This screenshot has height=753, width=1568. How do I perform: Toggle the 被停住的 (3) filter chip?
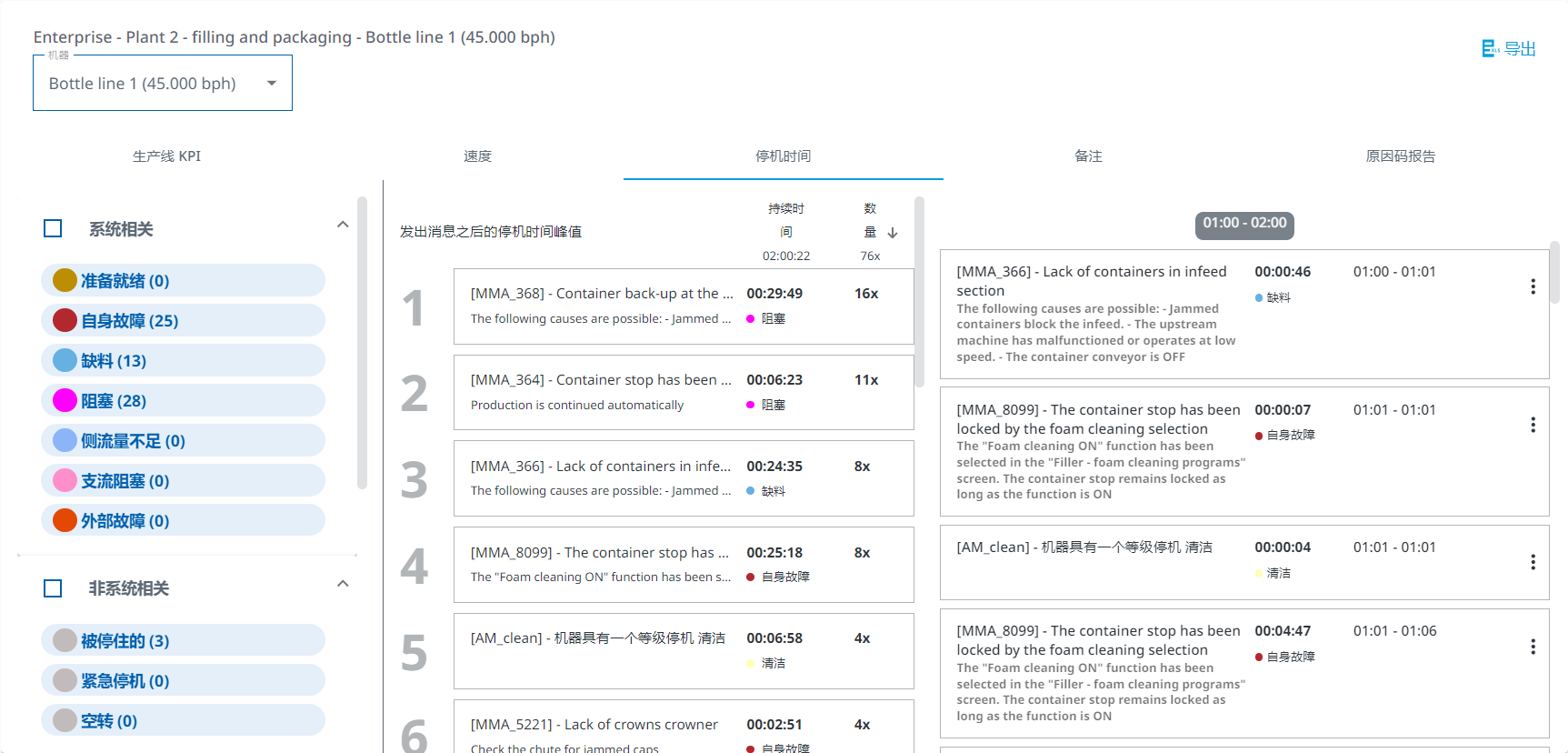point(182,640)
